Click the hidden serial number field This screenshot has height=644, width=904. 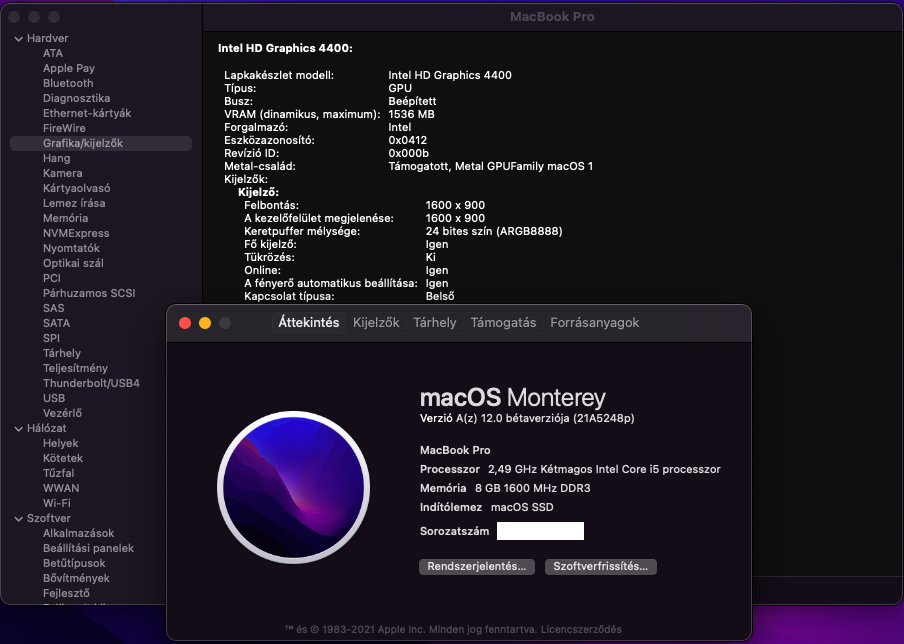(540, 531)
